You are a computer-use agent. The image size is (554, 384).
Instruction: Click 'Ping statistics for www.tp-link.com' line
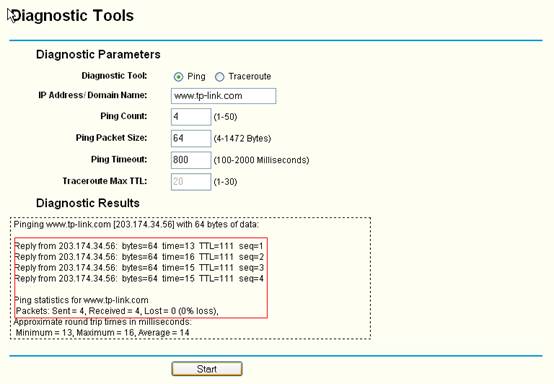tap(82, 300)
